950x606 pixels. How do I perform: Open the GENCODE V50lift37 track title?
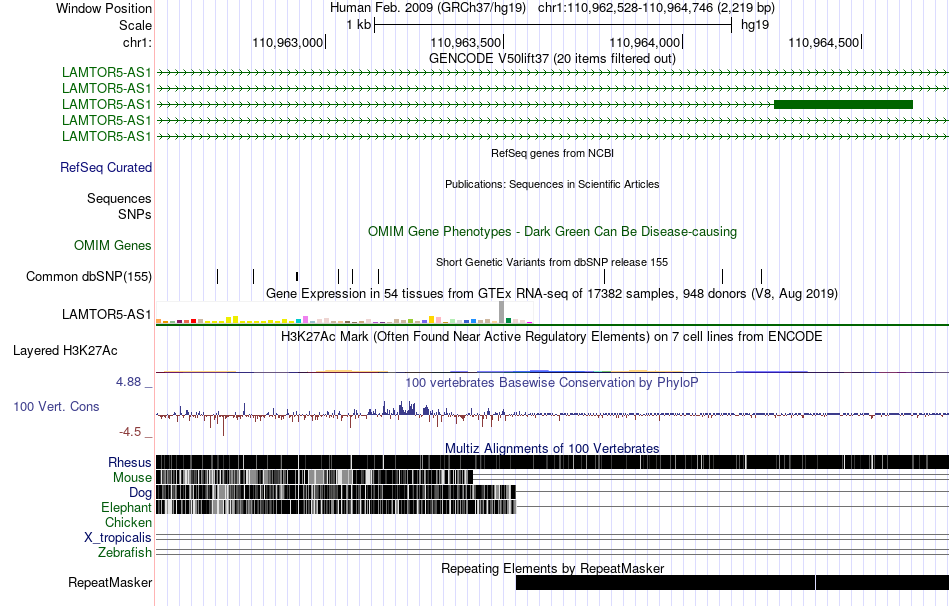[x=552, y=58]
